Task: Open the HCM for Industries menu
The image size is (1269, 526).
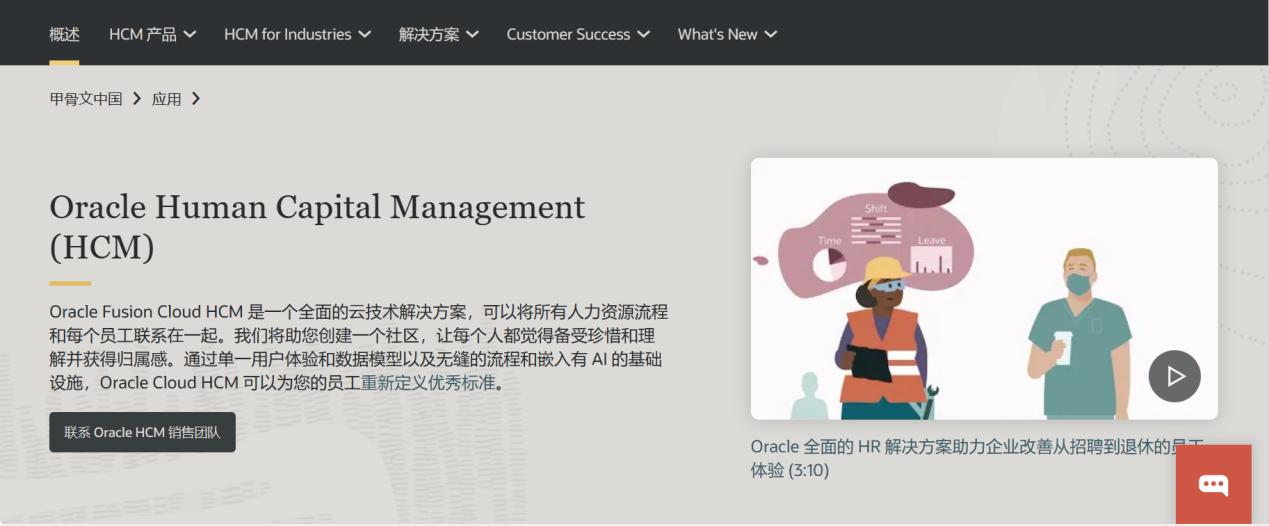Action: [287, 34]
